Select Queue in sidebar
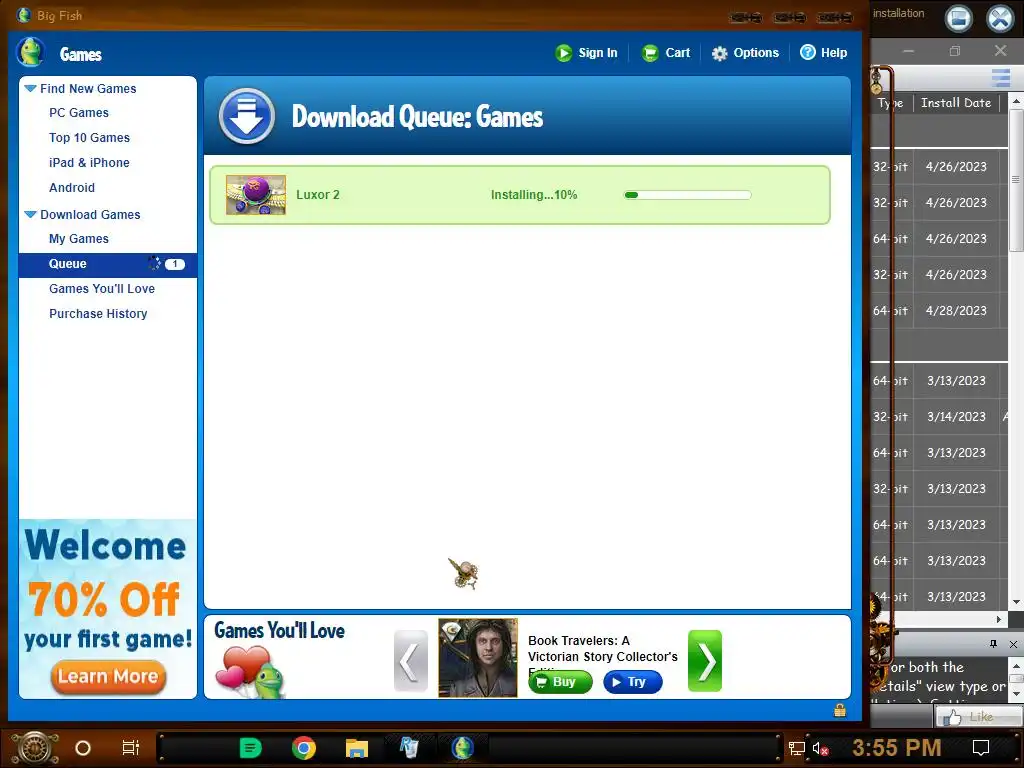Viewport: 1024px width, 768px height. tap(108, 264)
